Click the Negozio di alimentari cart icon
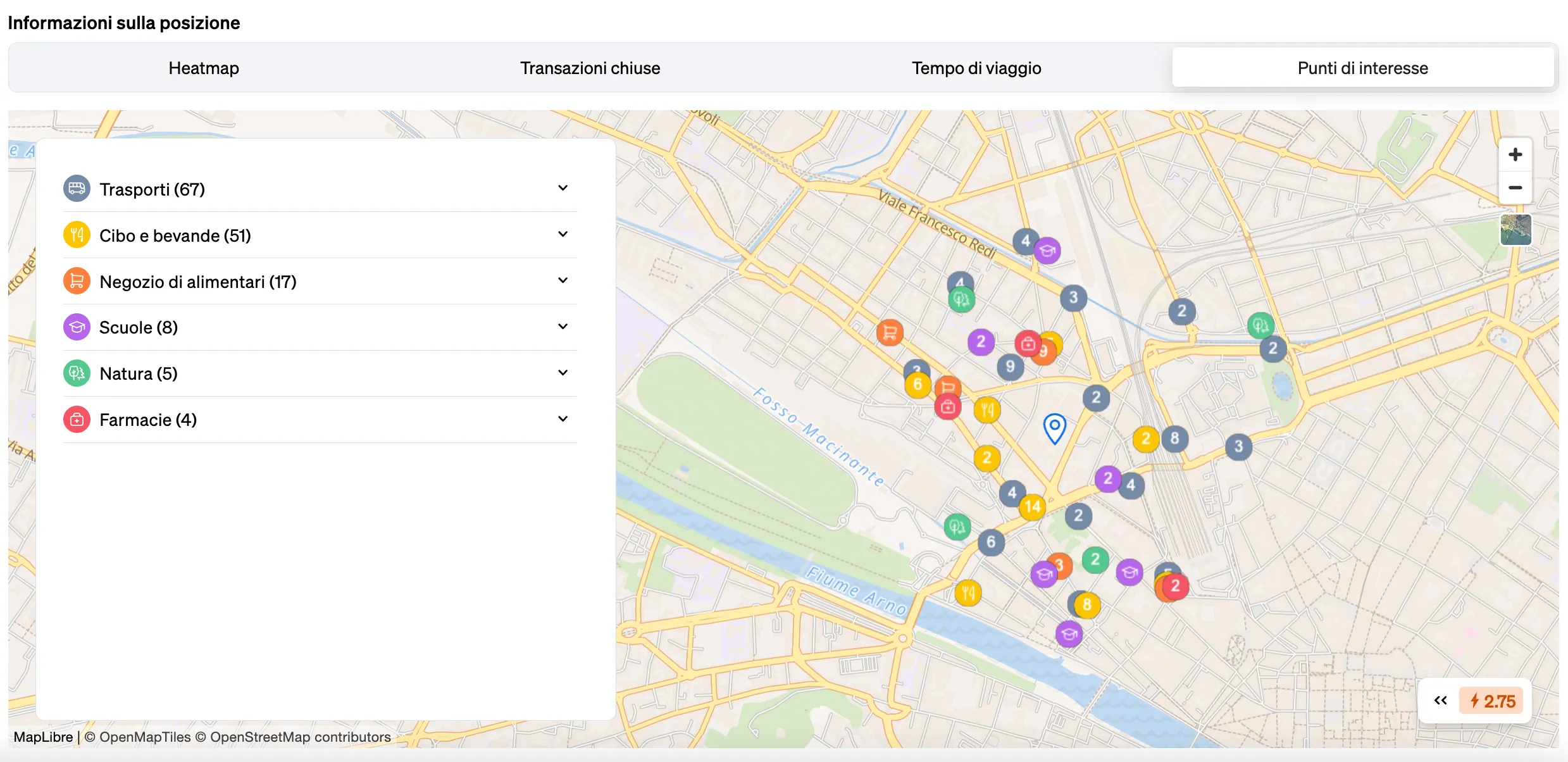Screen dimensions: 1568x762 click(77, 281)
